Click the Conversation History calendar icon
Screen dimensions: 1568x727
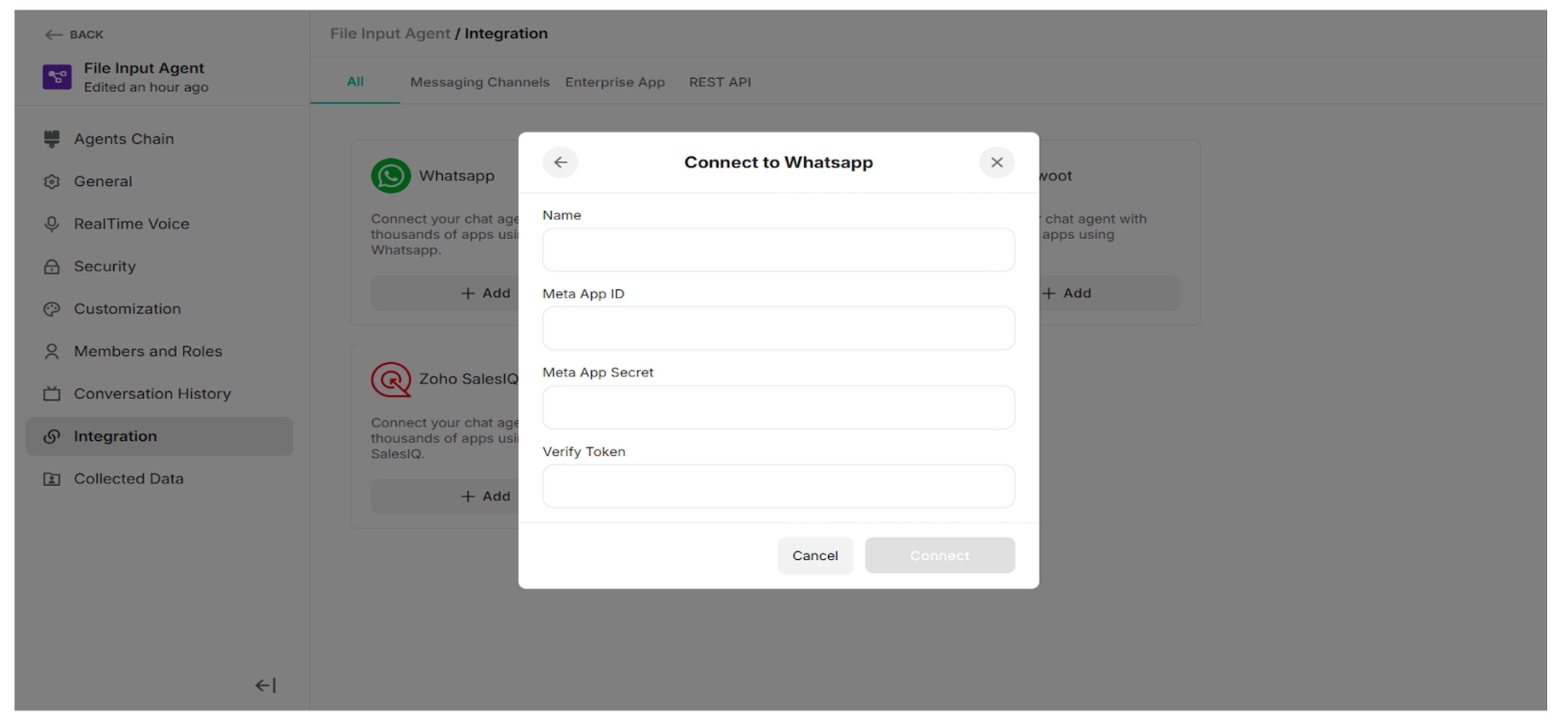pyautogui.click(x=52, y=393)
